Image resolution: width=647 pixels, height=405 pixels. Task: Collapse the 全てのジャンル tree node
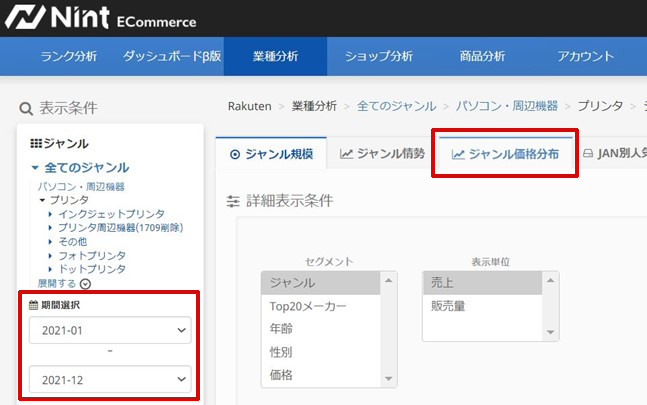click(35, 168)
